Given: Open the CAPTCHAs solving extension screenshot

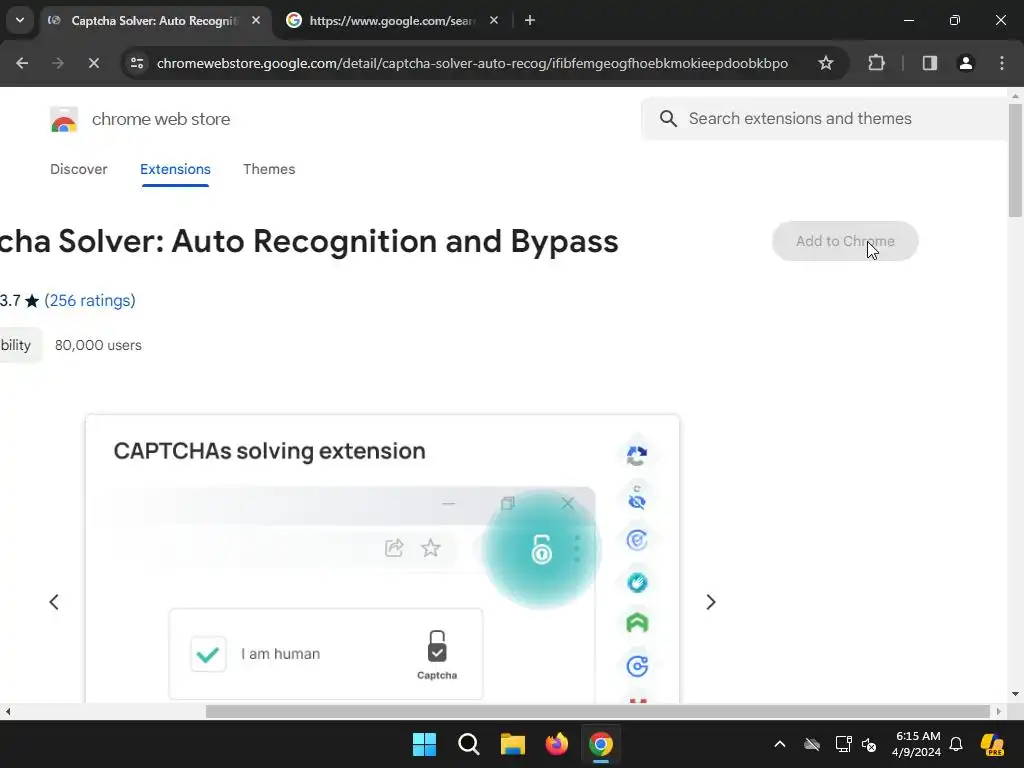Looking at the screenshot, I should tap(383, 559).
